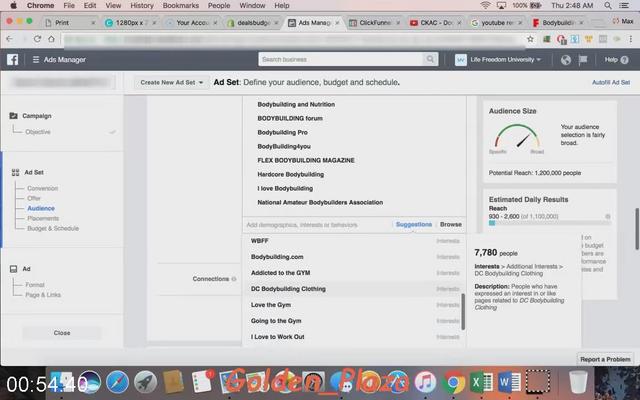Click the suggestions list scrollbar
The height and width of the screenshot is (400, 640).
tap(463, 312)
